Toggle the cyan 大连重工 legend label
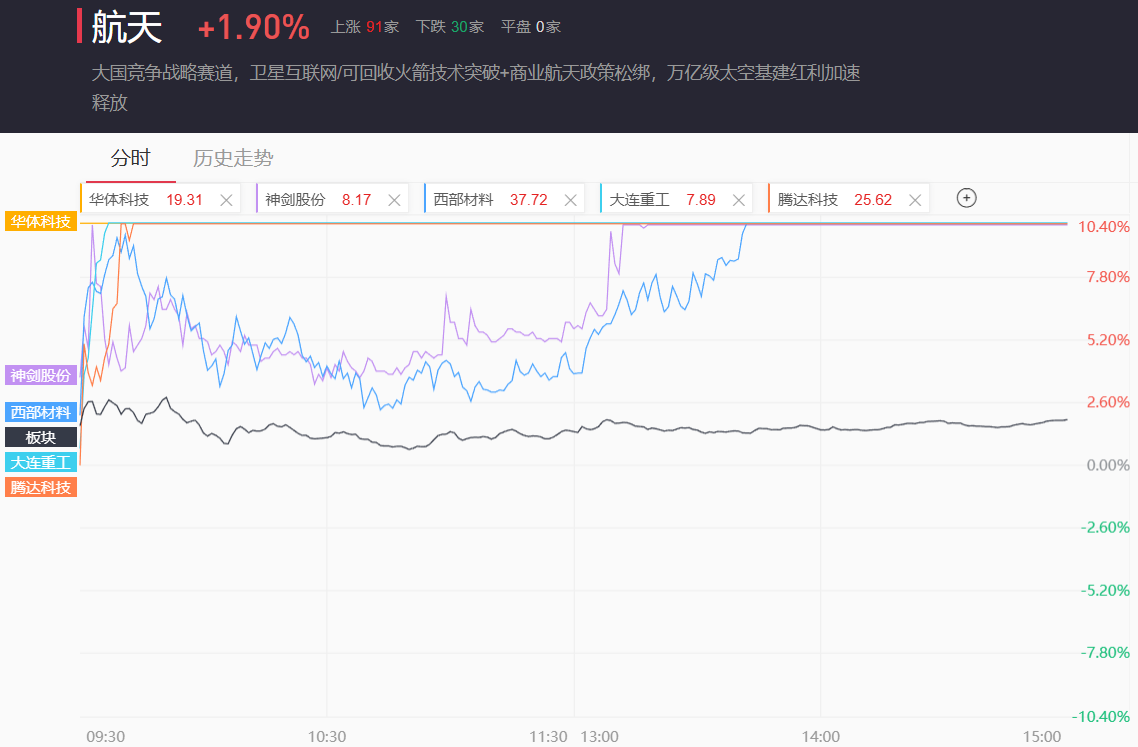The width and height of the screenshot is (1138, 747). [41, 462]
